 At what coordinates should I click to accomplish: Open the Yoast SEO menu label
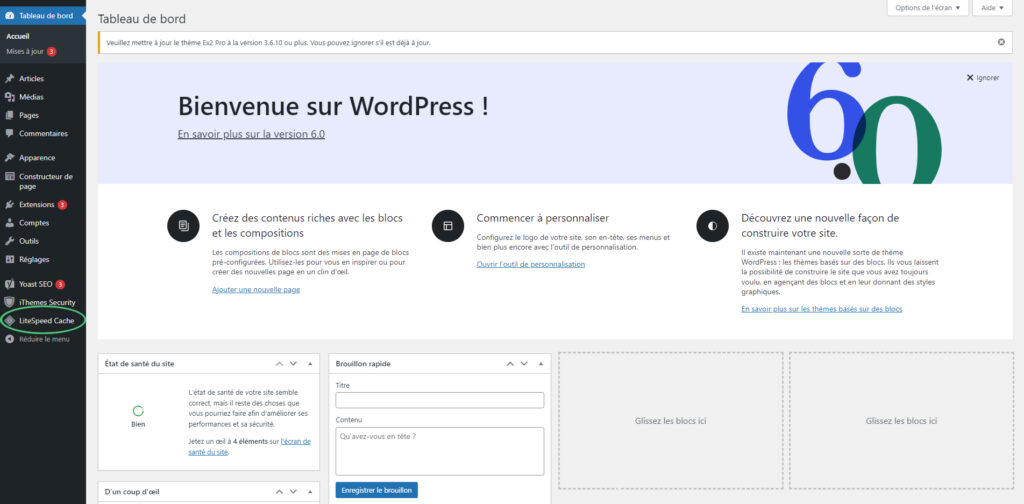(36, 284)
